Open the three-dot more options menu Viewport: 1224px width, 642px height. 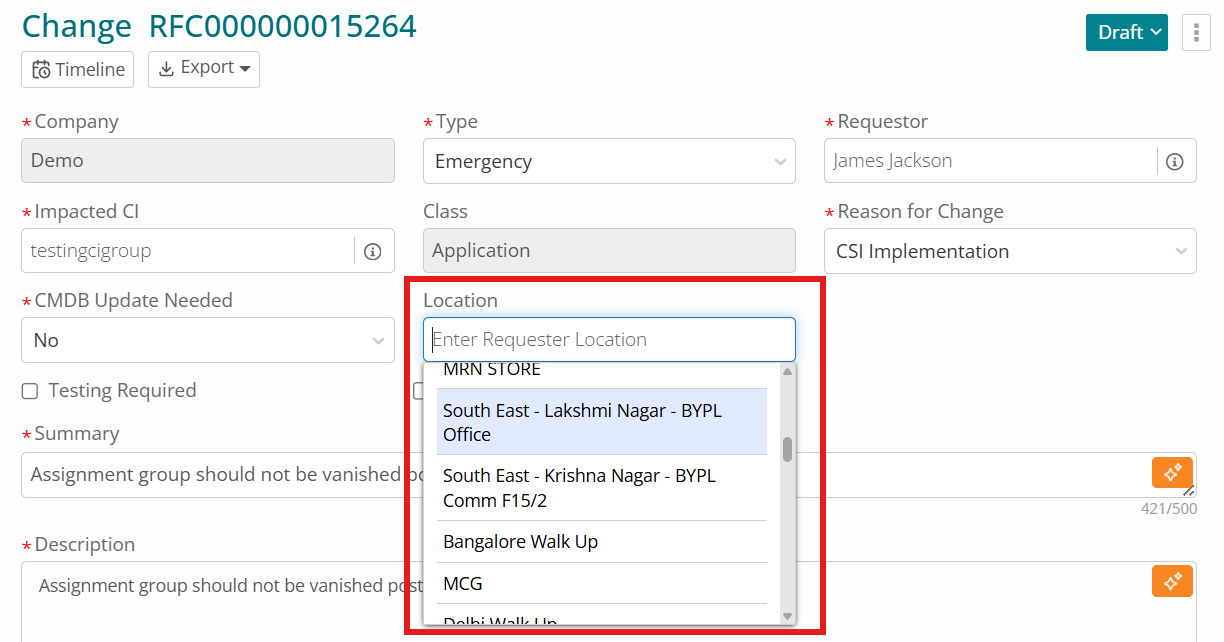[1196, 32]
